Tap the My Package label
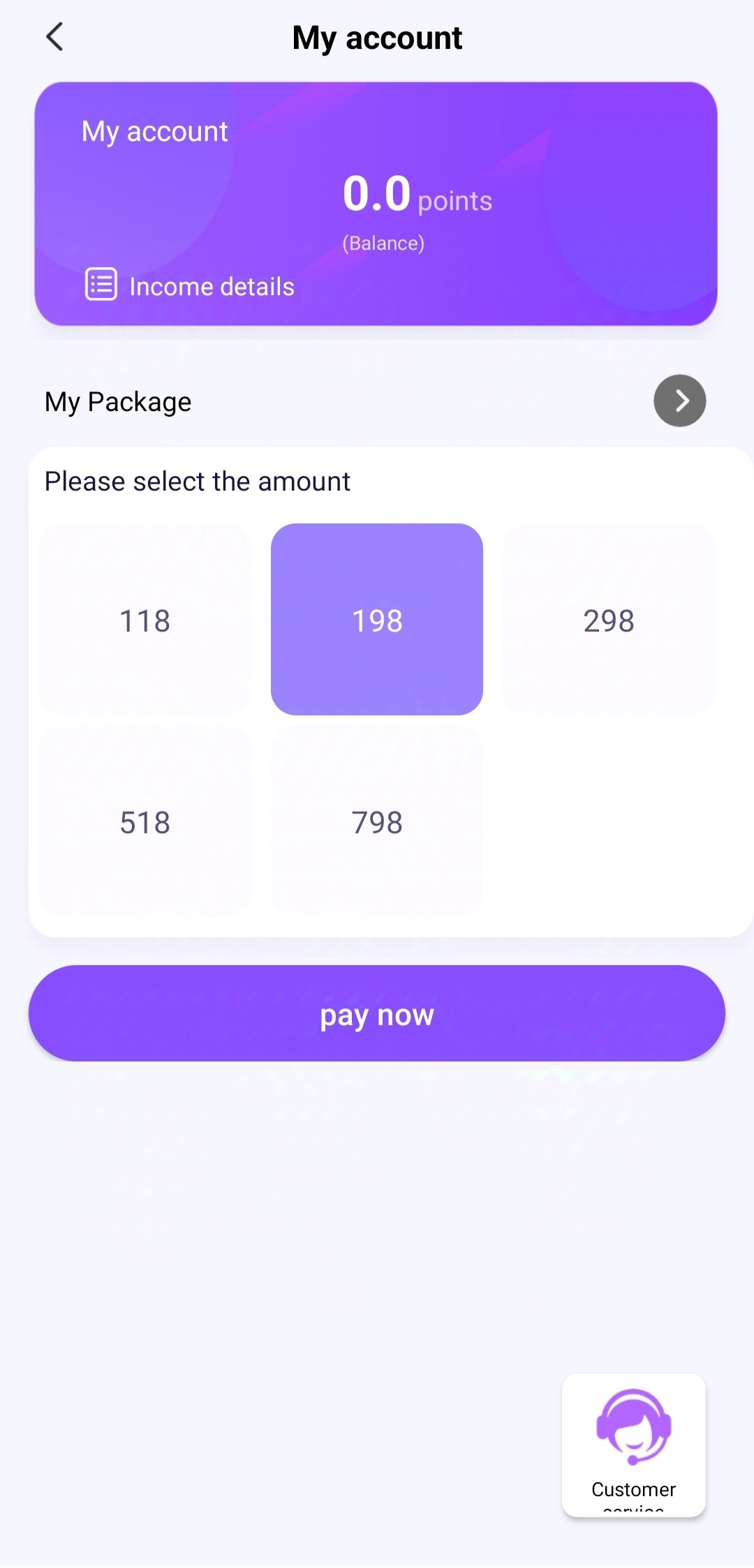 (x=118, y=402)
